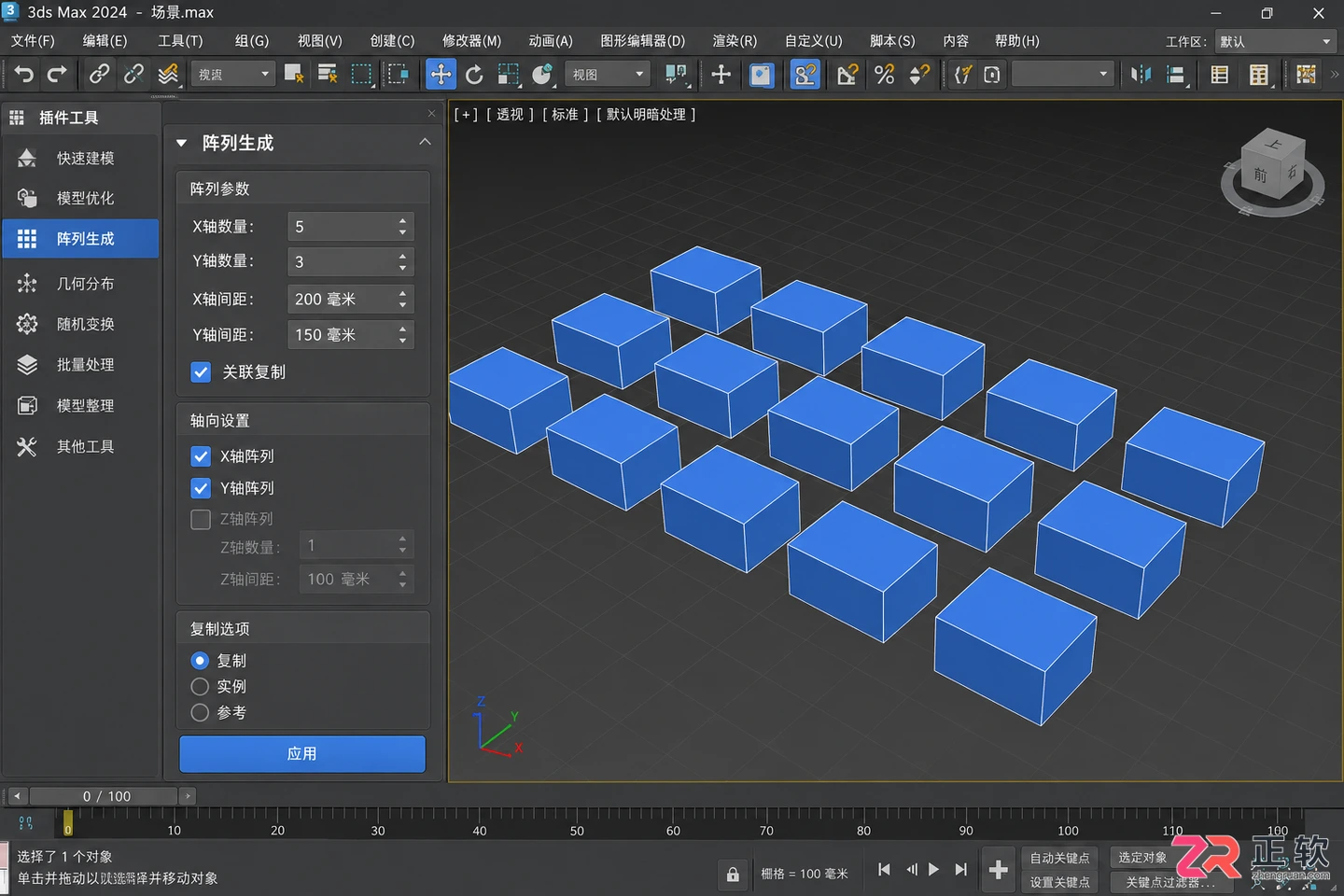Enable the Z轴阵列 checkbox
This screenshot has width=1344, height=896.
coord(201,519)
